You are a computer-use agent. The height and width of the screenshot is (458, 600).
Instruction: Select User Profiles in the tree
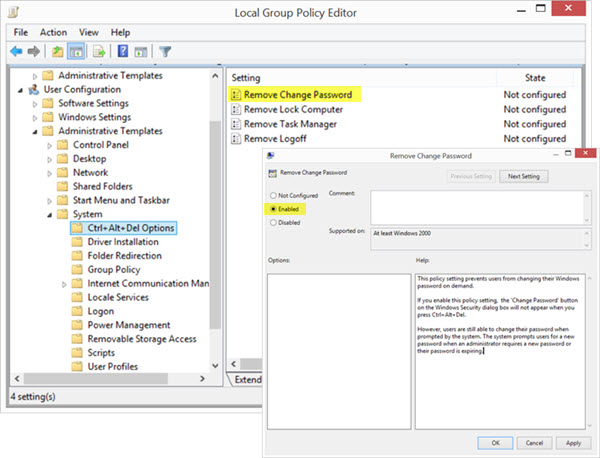pos(112,366)
